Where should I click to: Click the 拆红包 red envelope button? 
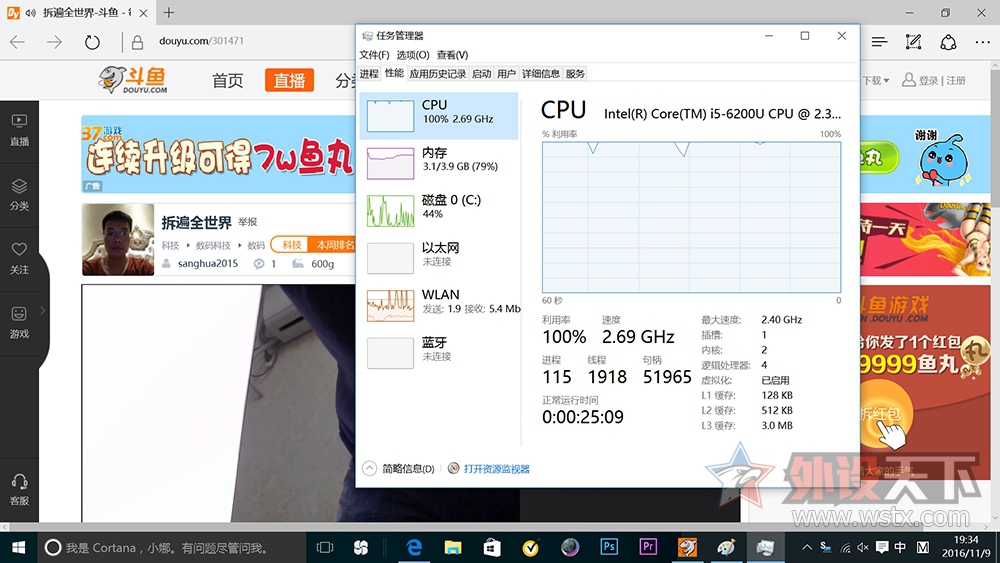[882, 414]
